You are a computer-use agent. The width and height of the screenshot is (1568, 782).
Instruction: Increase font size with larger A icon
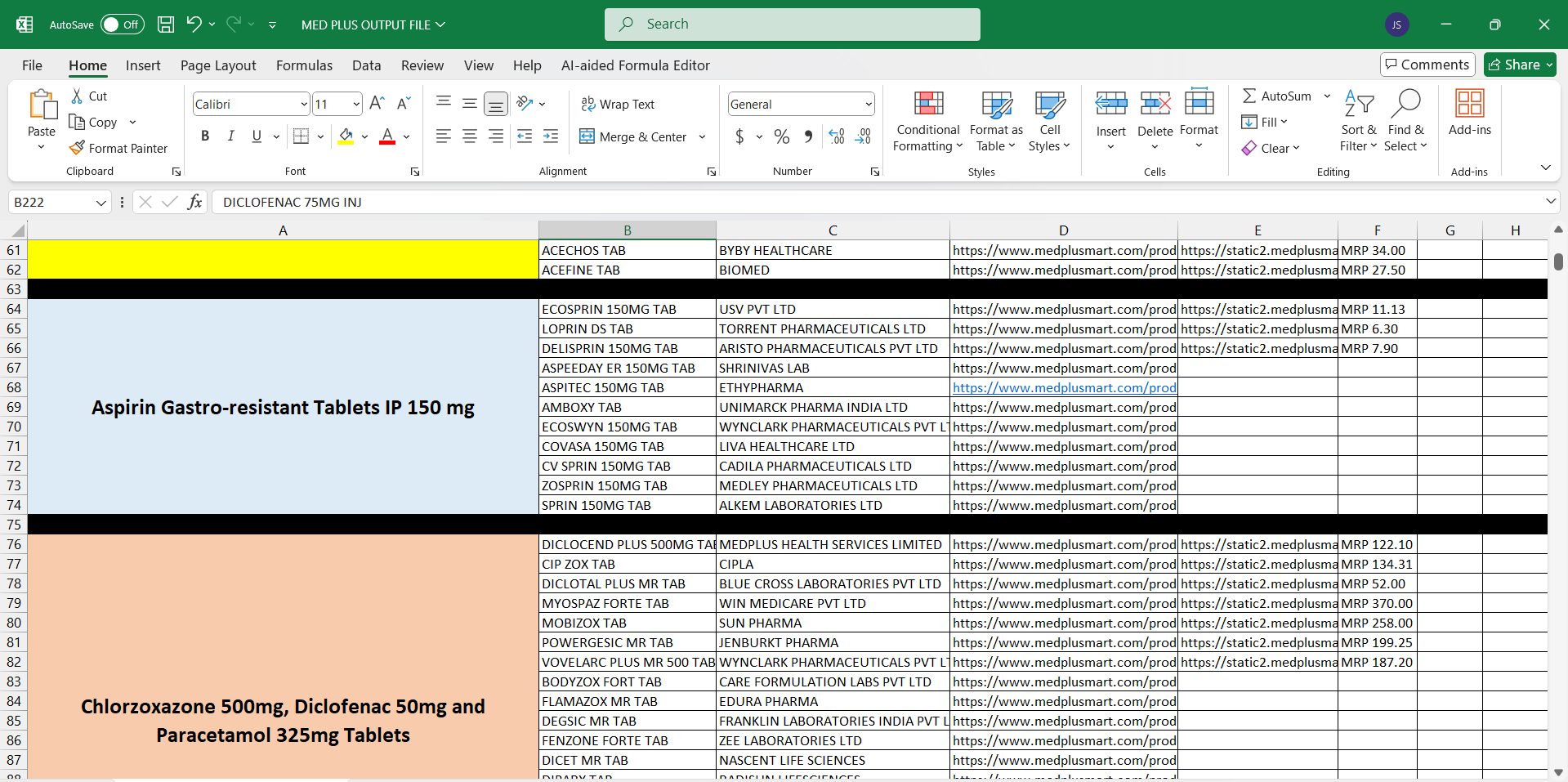click(x=377, y=104)
